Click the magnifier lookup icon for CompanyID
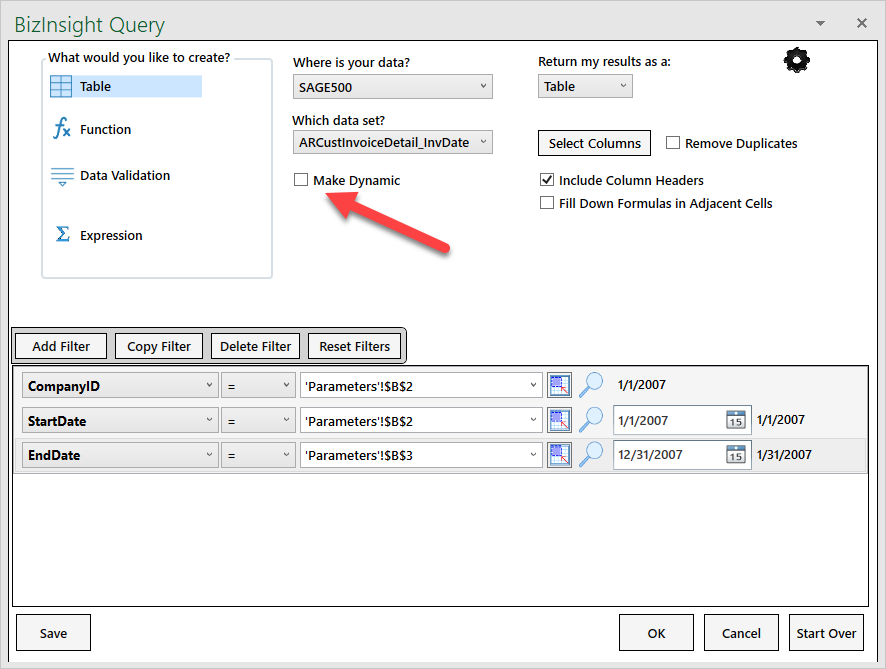Screen dimensions: 886x669 [591, 385]
